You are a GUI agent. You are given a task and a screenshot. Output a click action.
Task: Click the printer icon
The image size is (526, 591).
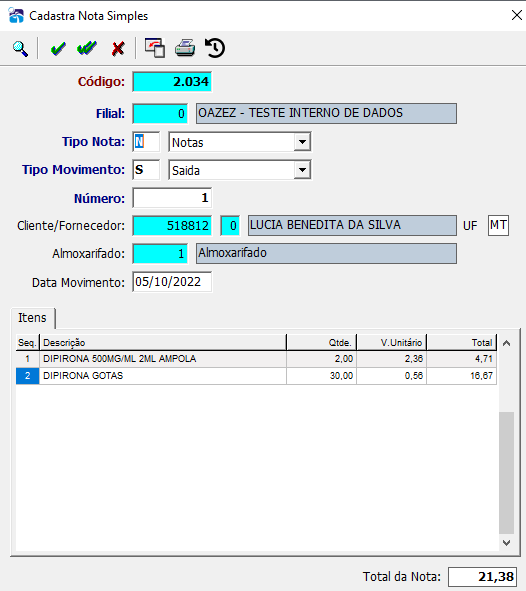(185, 48)
